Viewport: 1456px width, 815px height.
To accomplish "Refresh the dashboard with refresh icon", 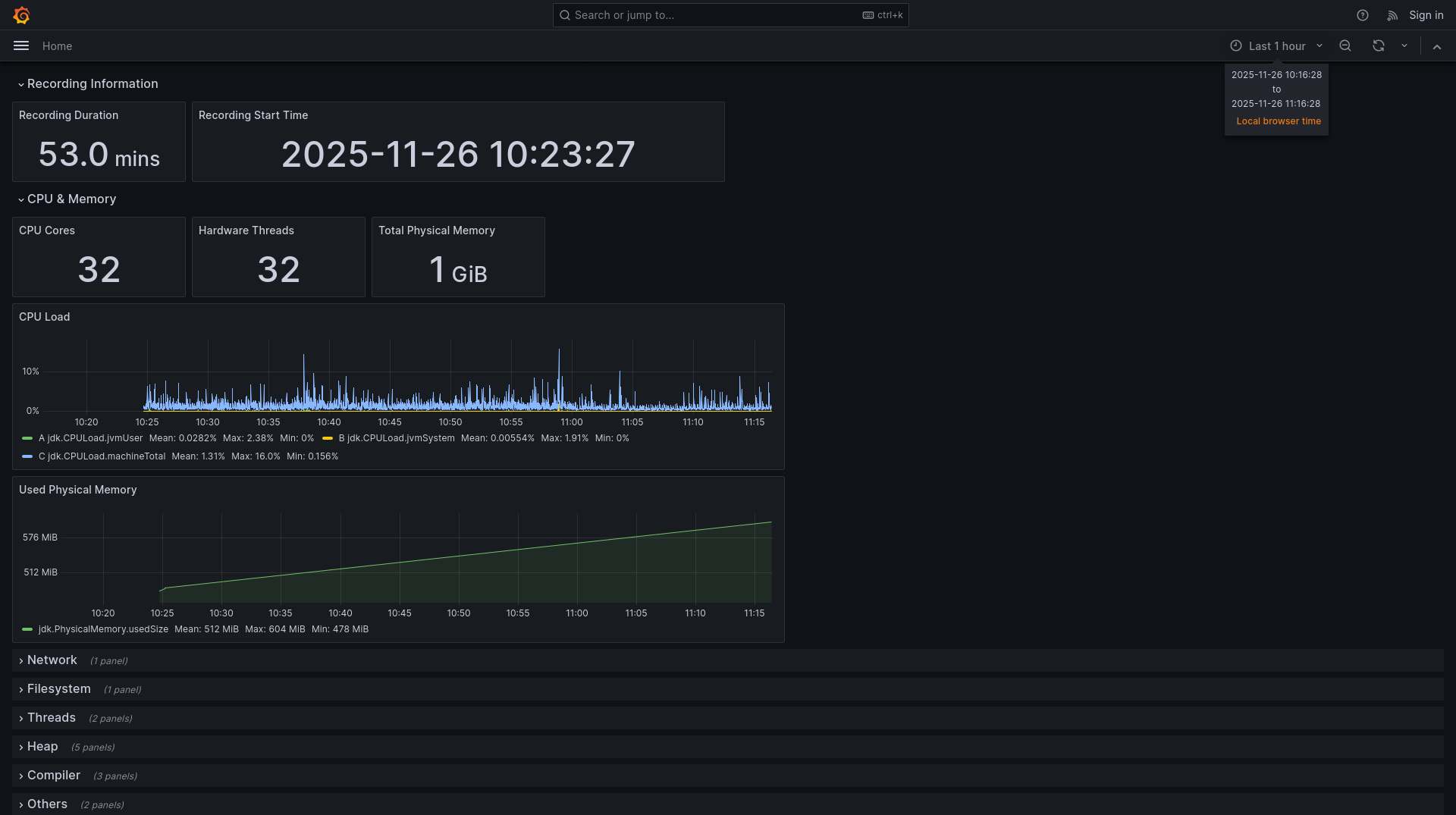I will 1379,46.
